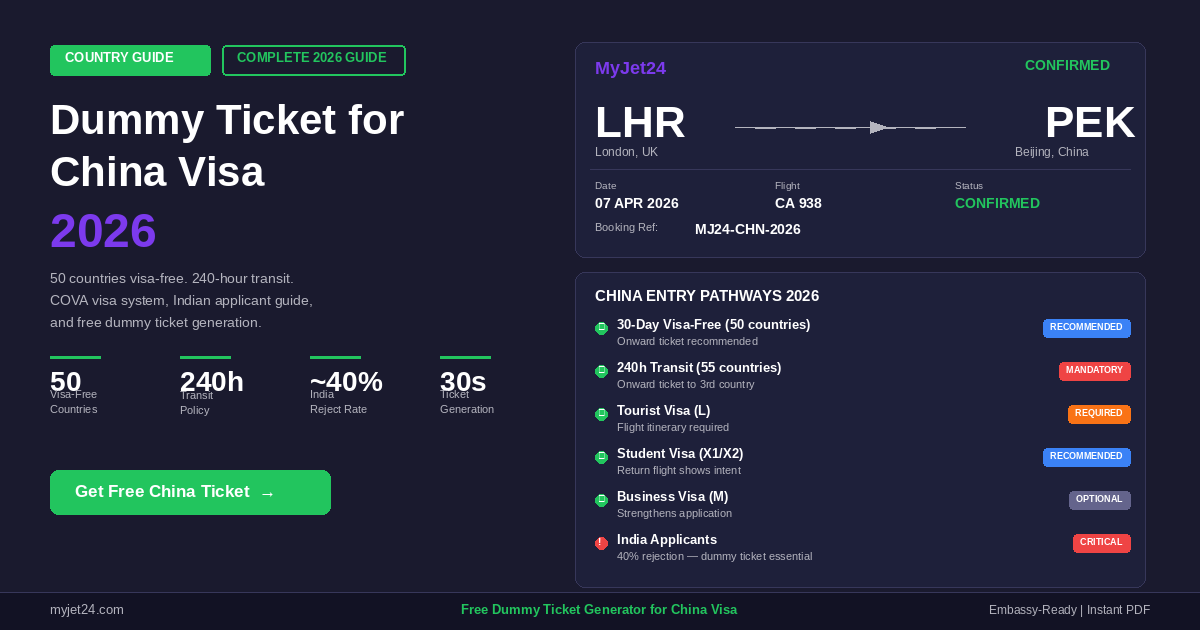This screenshot has height=630, width=1200.
Task: Click the Recommended badge for Student Visa
Action: (1086, 457)
